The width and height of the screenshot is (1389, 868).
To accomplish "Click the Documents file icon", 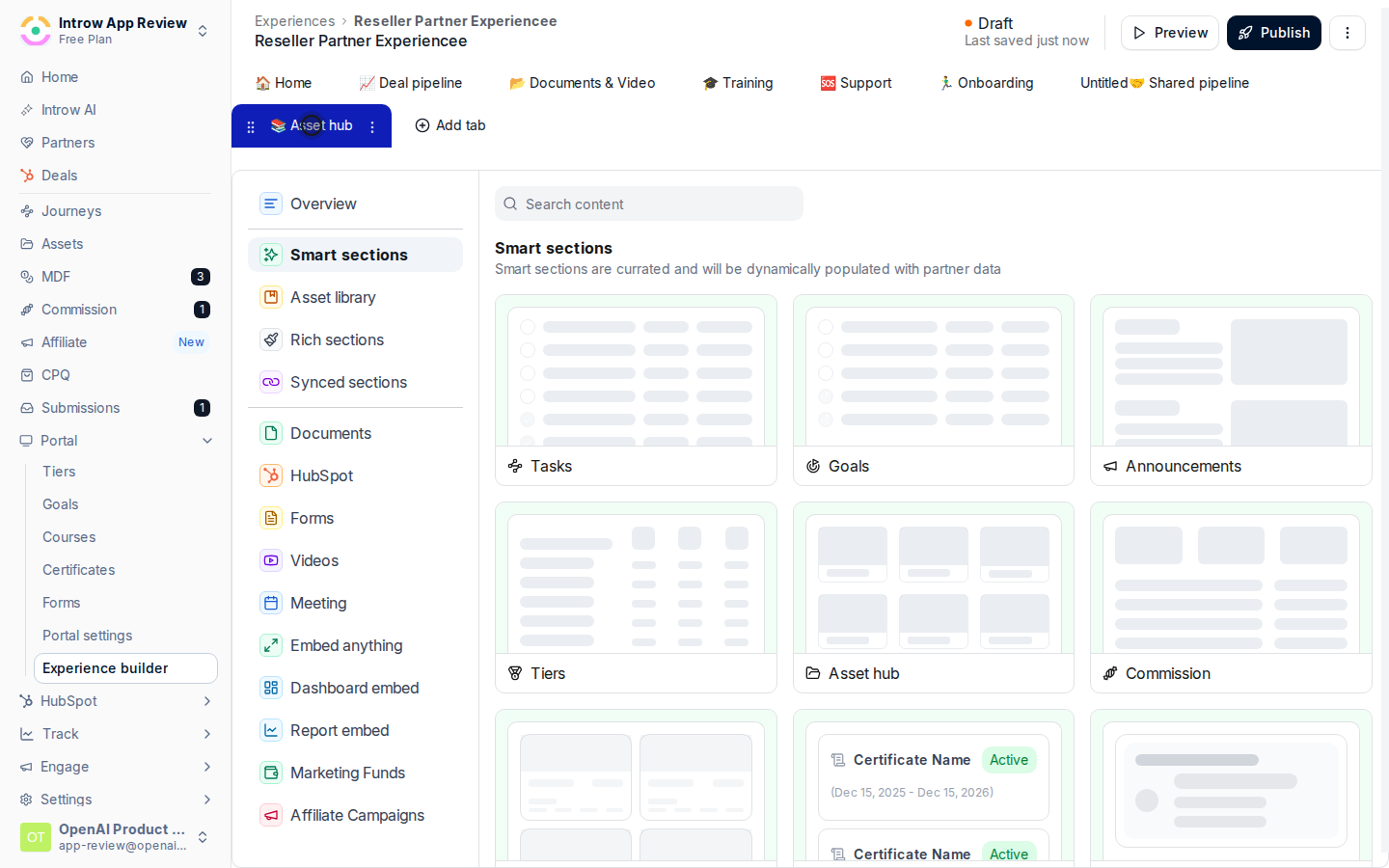I will pos(271,433).
